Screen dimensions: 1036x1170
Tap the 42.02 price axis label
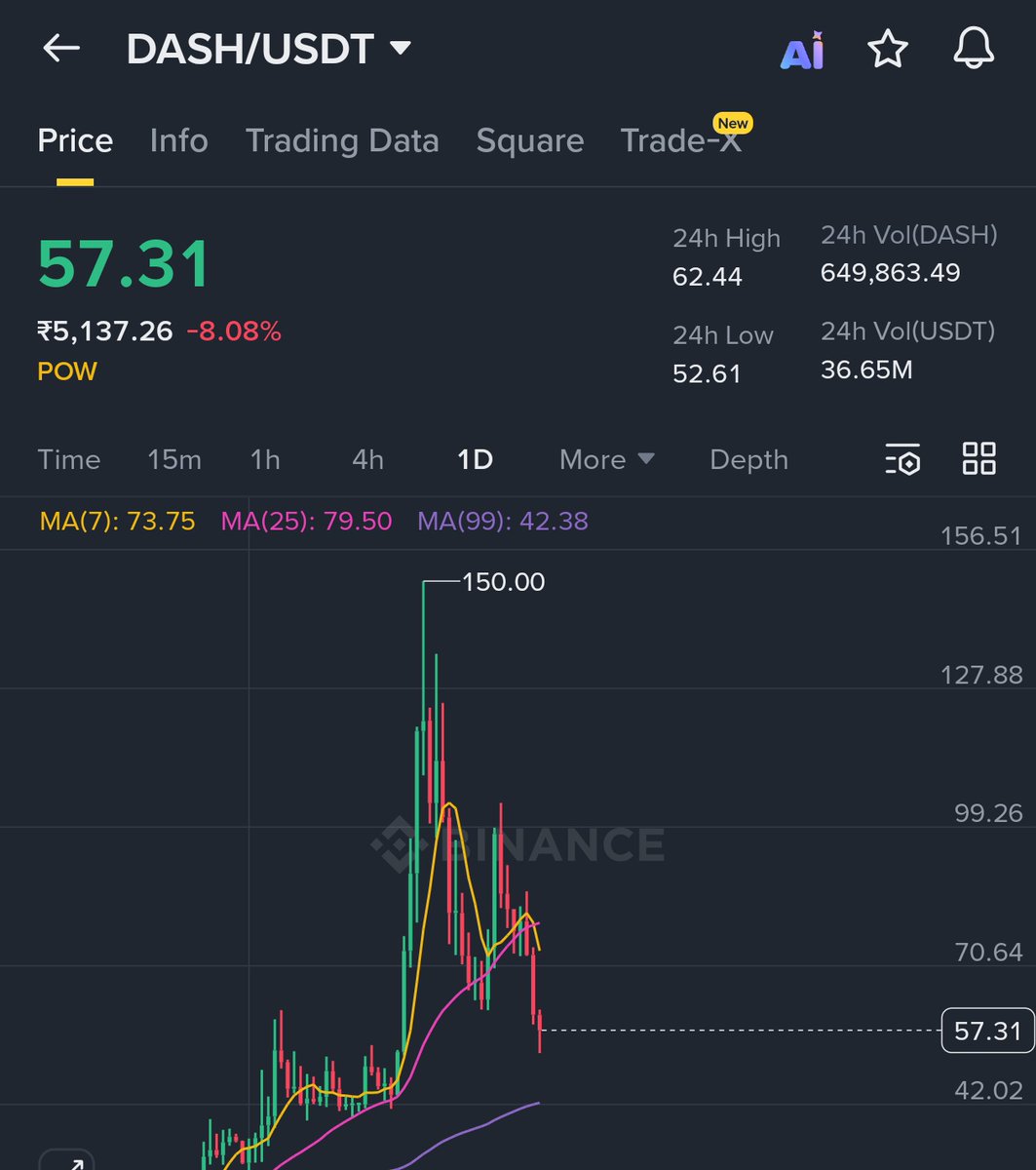(x=988, y=1090)
